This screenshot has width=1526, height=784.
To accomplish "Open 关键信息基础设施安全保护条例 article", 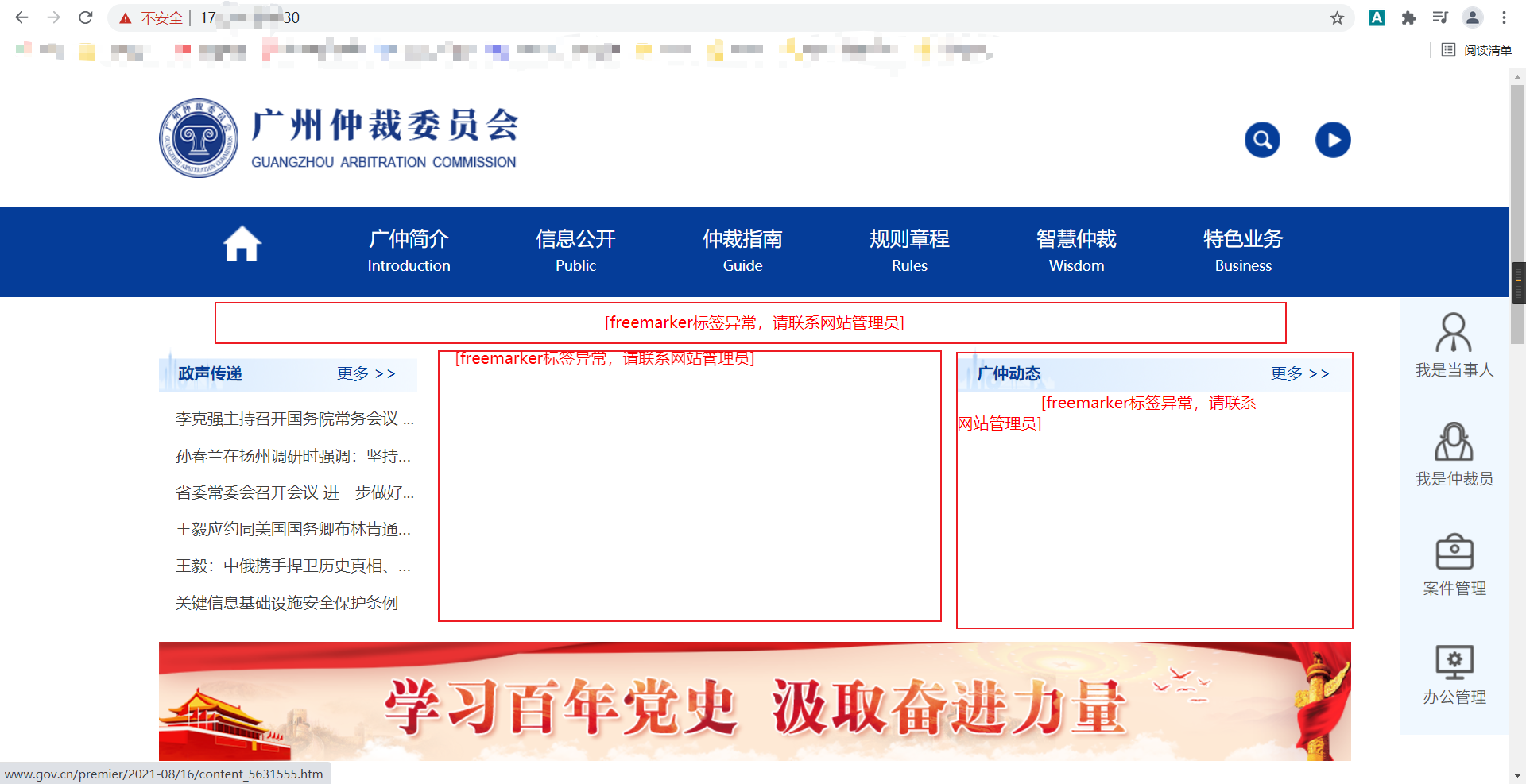I will pyautogui.click(x=287, y=603).
